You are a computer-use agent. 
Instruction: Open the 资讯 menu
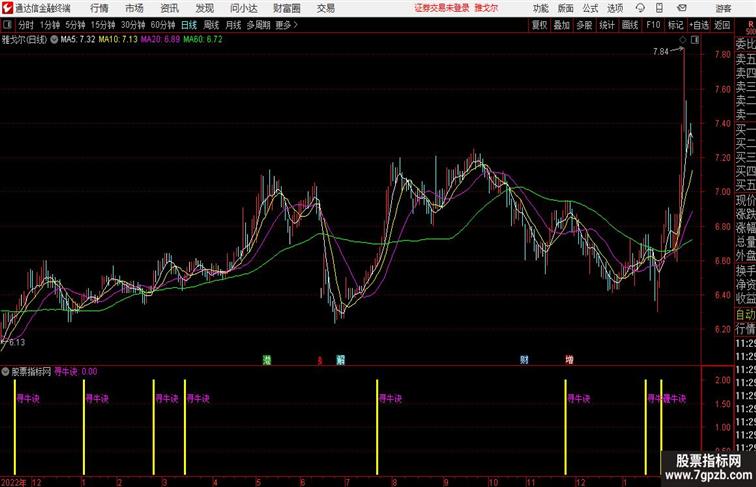pos(169,8)
